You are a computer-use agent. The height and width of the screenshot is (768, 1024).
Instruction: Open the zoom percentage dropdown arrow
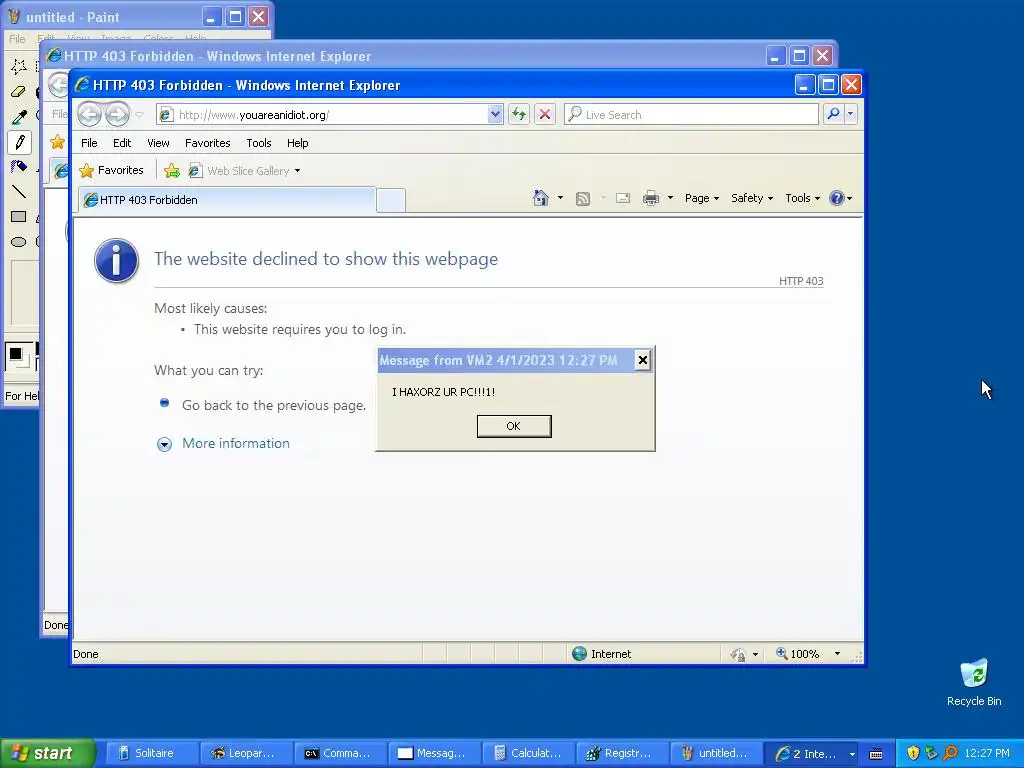(837, 654)
